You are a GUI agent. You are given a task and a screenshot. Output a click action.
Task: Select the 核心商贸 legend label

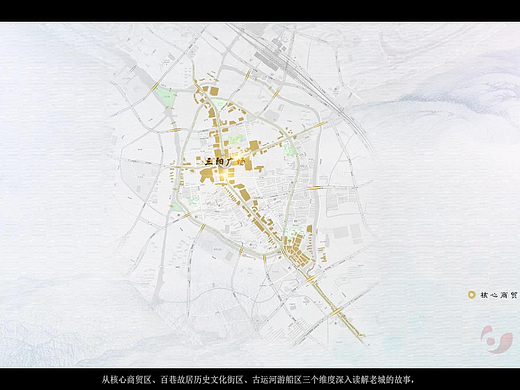tap(498, 295)
